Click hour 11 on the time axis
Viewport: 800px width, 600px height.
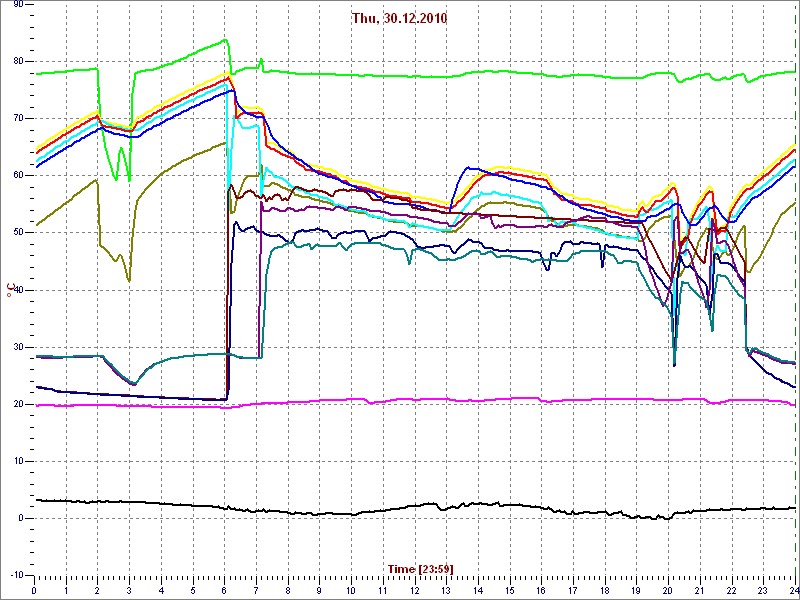383,591
